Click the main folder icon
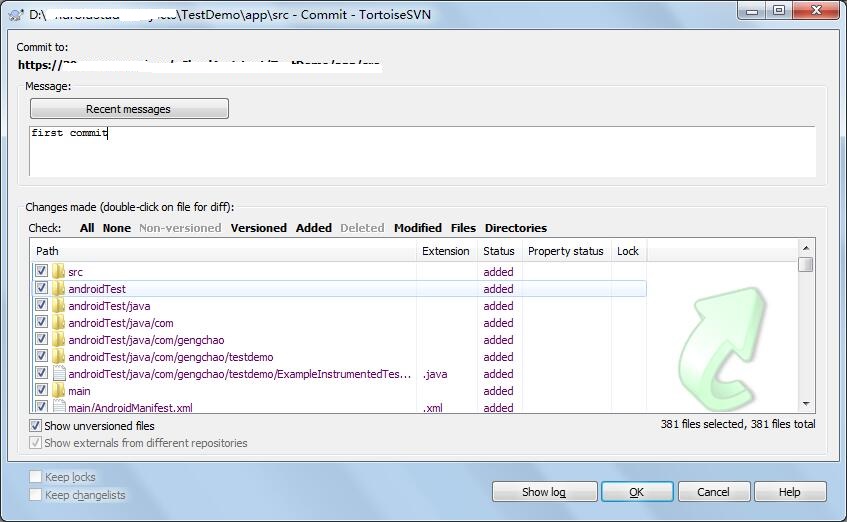The height and width of the screenshot is (522, 847). tap(58, 391)
